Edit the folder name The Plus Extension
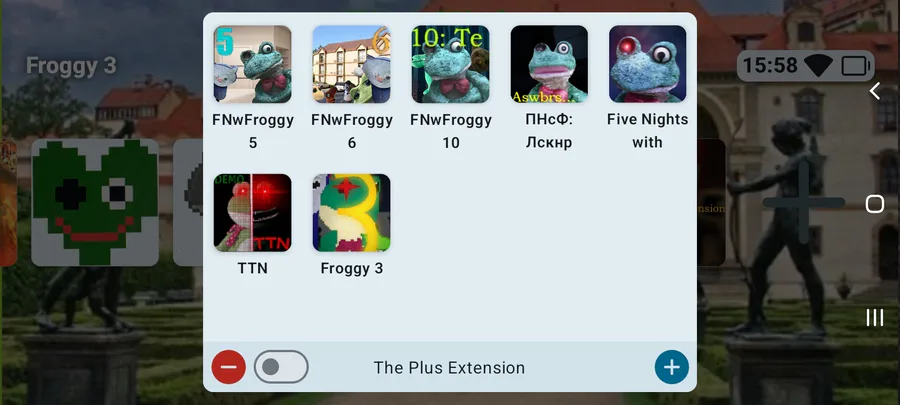Screen dimensions: 900x405 click(449, 368)
